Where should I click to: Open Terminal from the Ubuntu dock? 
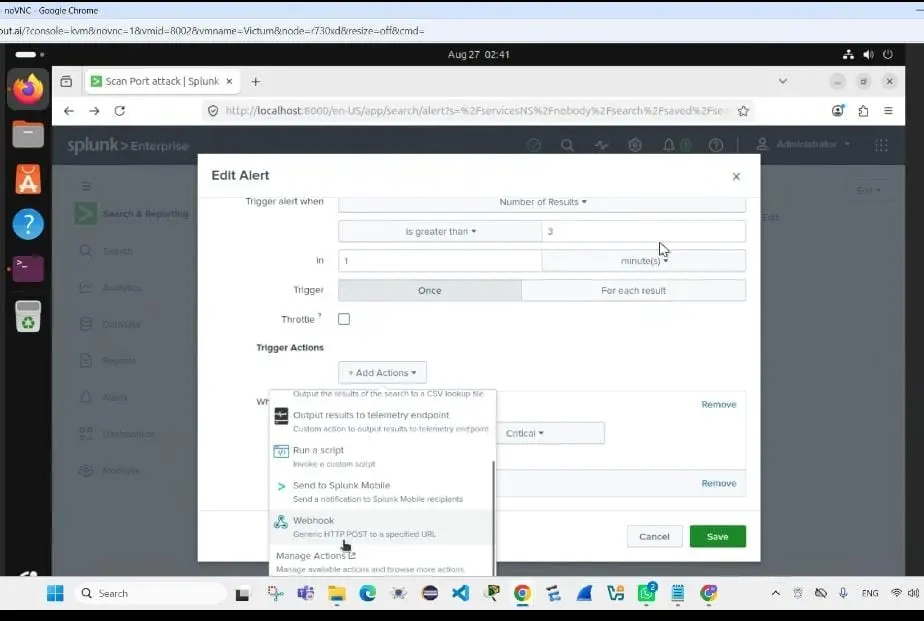point(28,269)
